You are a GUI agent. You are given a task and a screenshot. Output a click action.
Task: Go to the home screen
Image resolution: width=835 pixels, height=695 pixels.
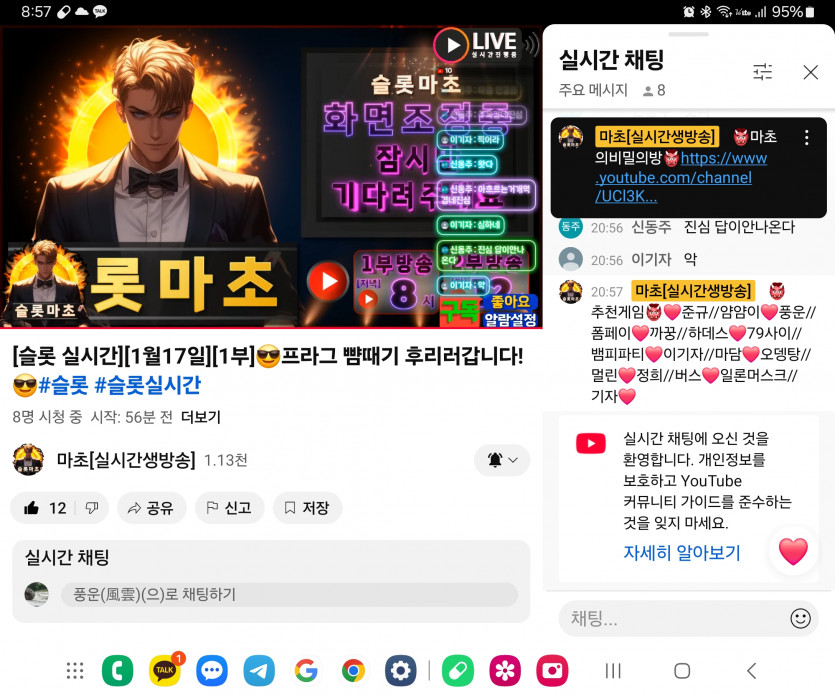(x=682, y=671)
